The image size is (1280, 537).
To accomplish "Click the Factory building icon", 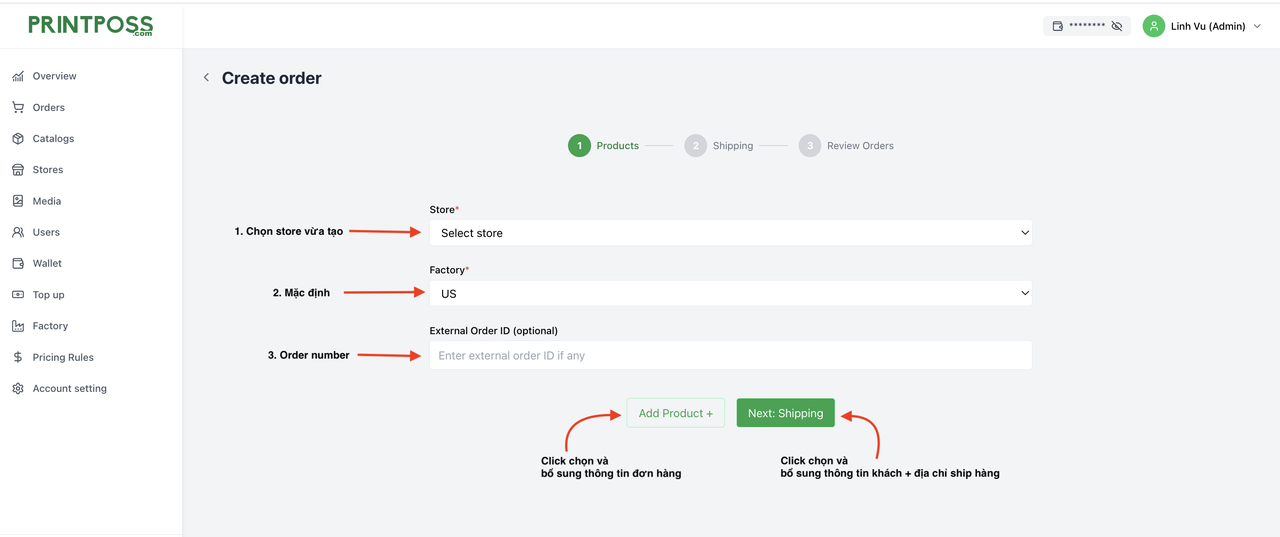I will (x=18, y=326).
